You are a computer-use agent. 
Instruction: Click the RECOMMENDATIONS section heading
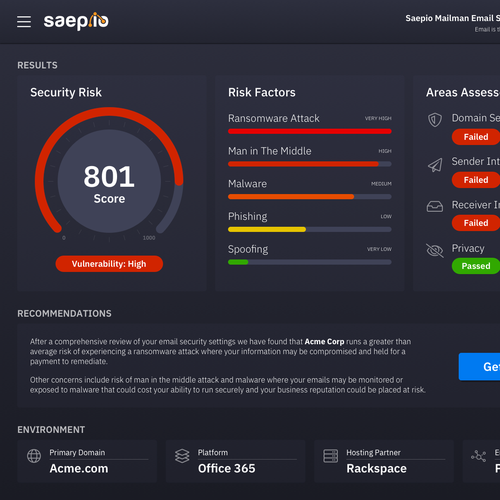point(64,314)
